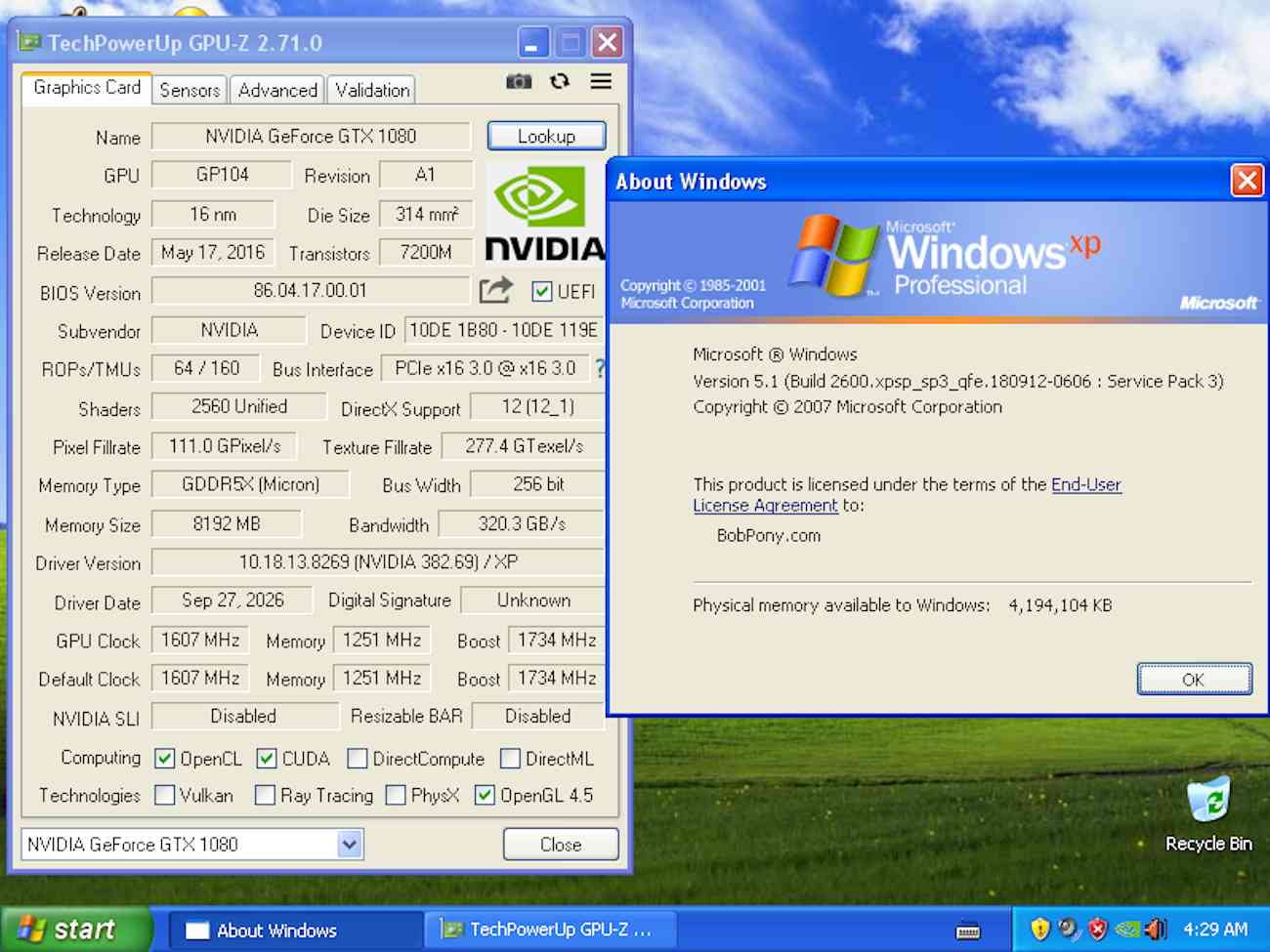Viewport: 1270px width, 952px height.
Task: Toggle the DirectCompute checkbox
Action: [358, 759]
